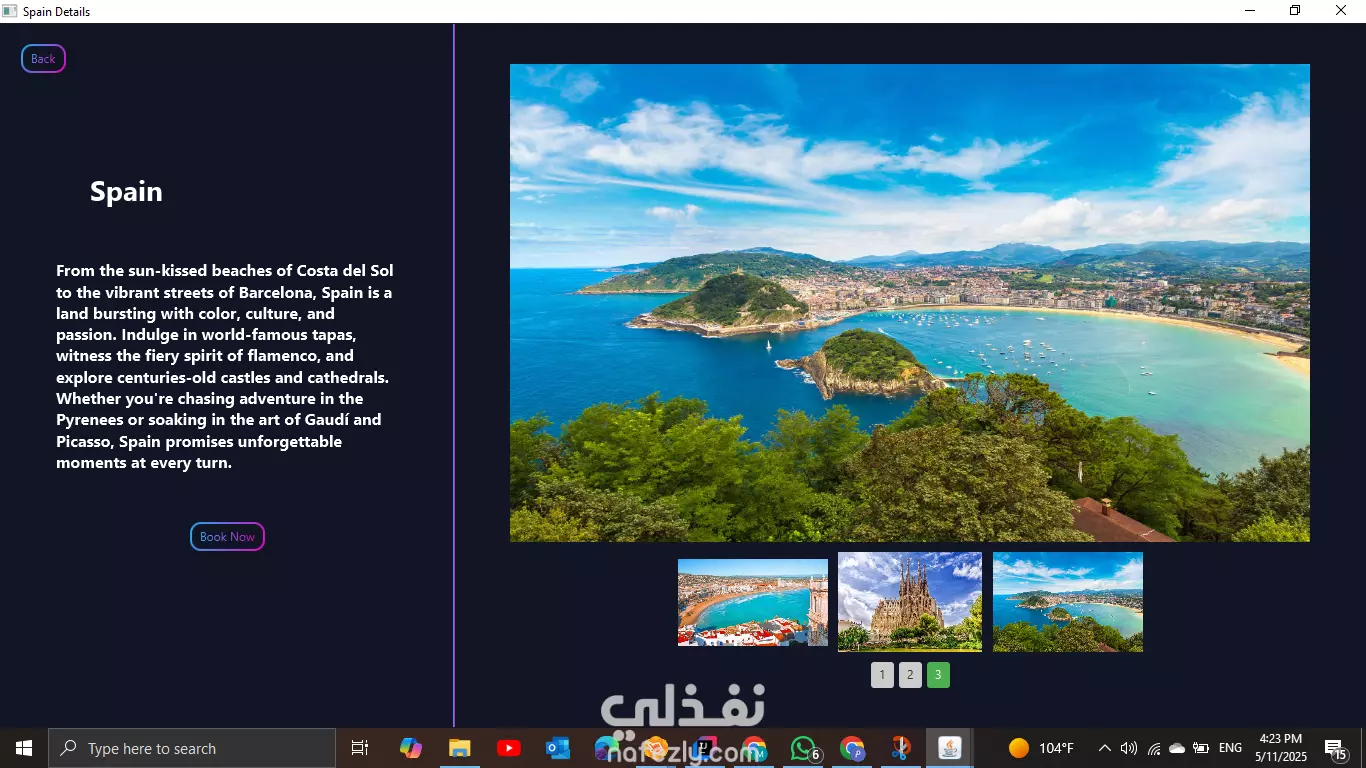Click the Spain heading text
The width and height of the screenshot is (1366, 768).
coord(126,192)
